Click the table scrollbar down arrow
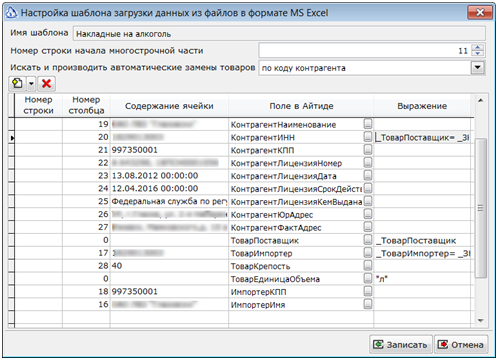 click(x=480, y=320)
